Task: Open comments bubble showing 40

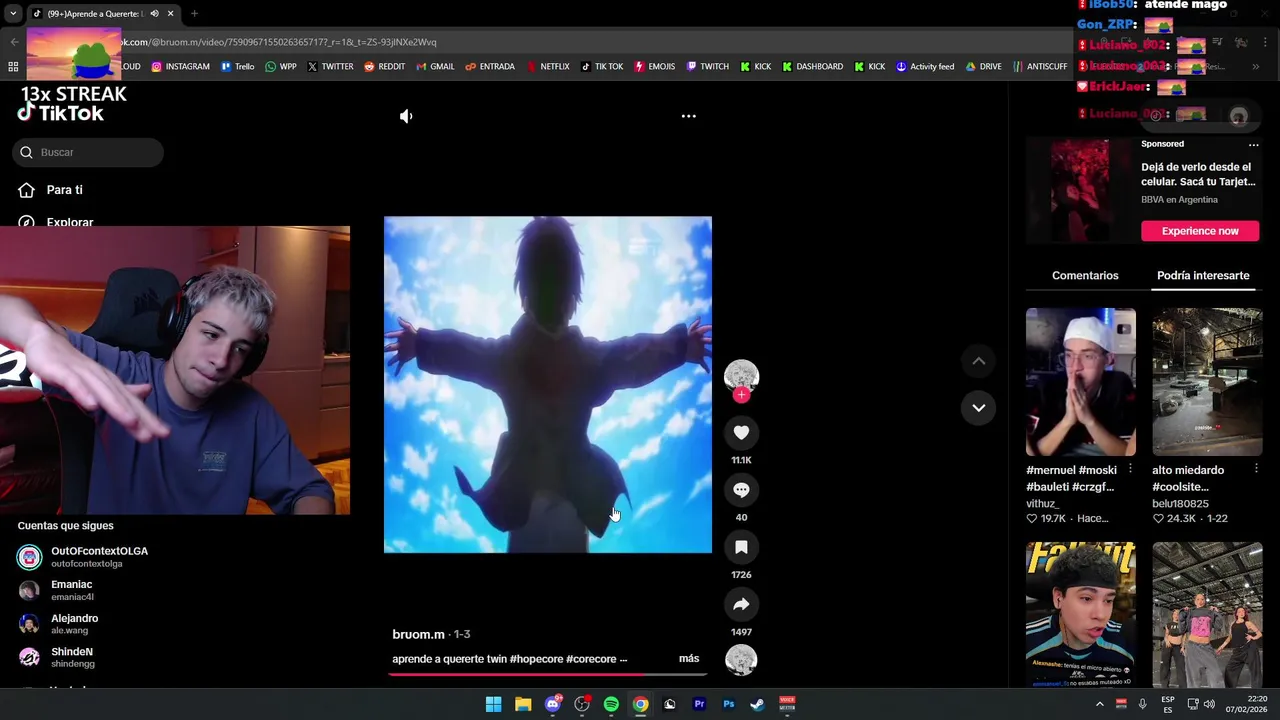Action: 741,490
